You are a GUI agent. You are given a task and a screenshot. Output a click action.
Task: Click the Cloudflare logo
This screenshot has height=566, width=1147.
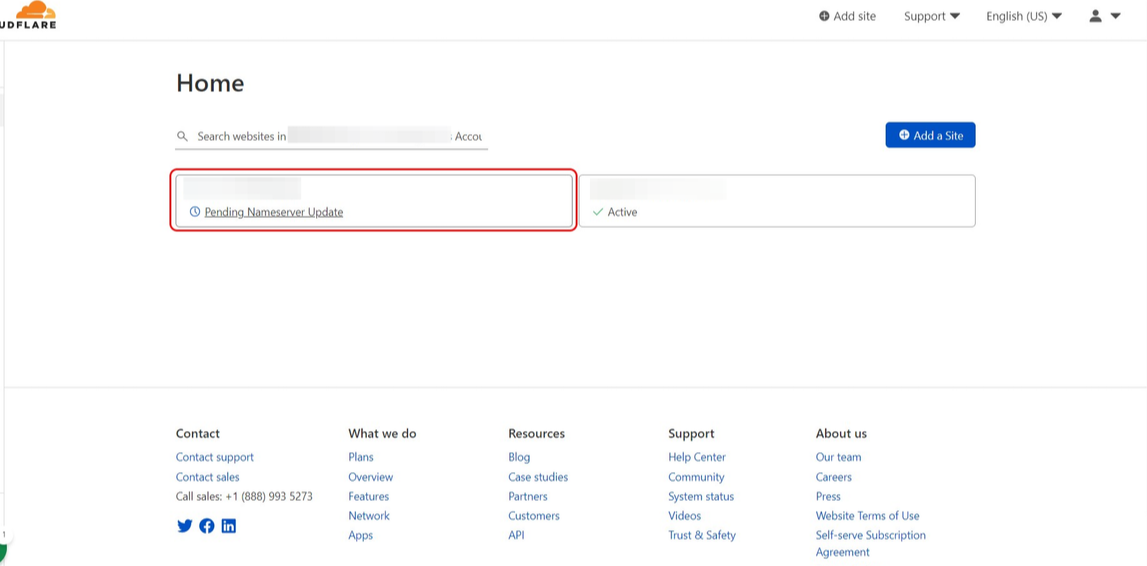30,15
